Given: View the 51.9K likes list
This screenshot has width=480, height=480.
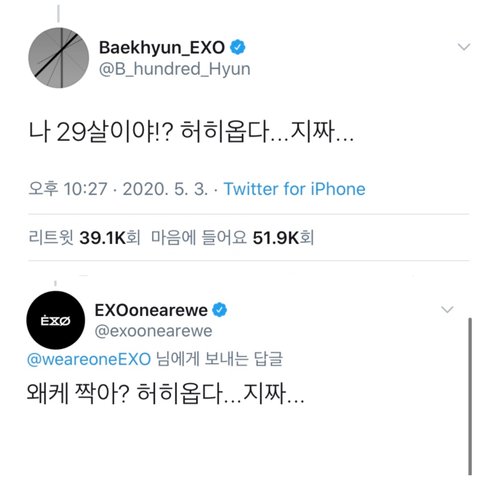Looking at the screenshot, I should click(x=232, y=238).
